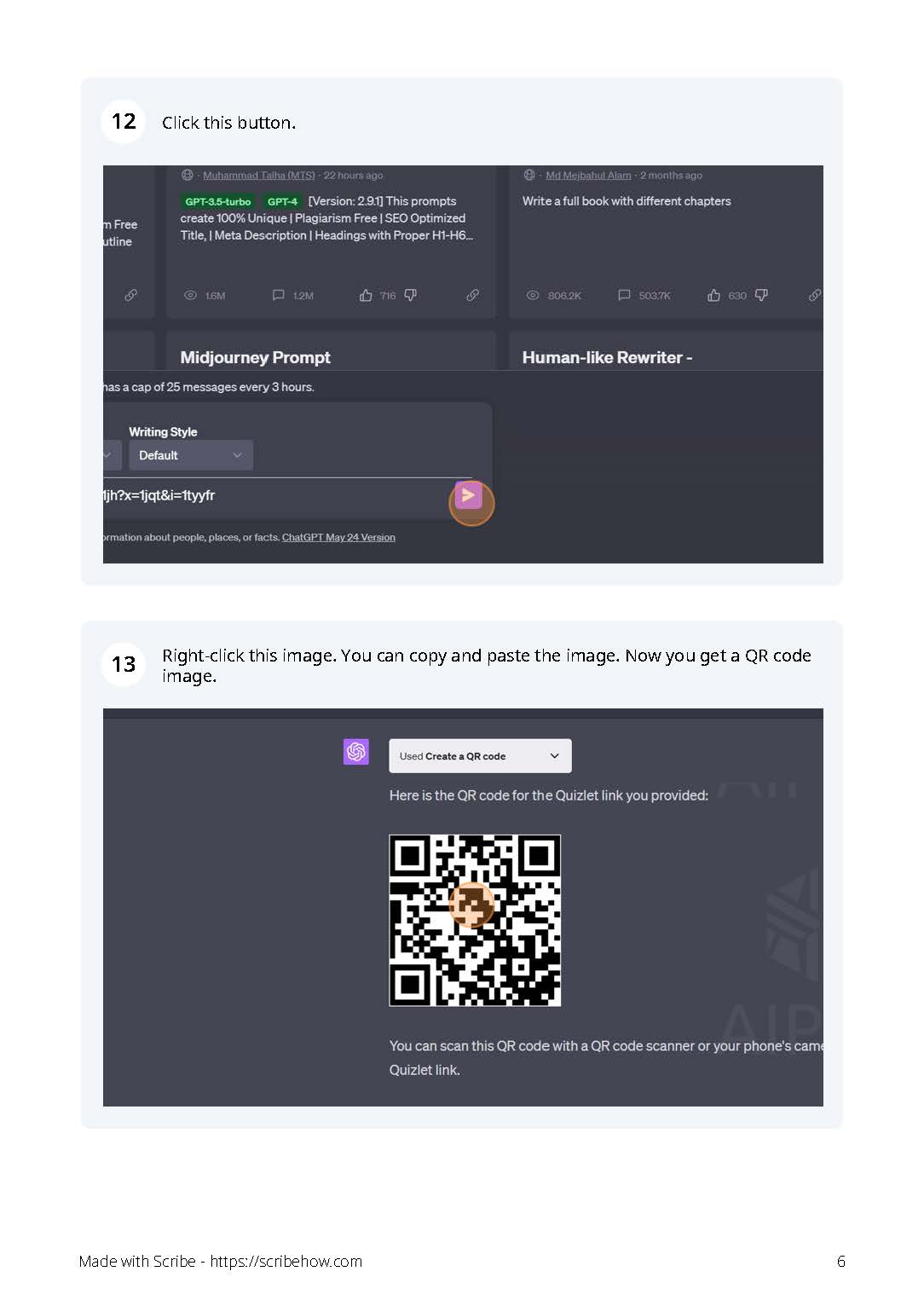Click thumbs up next to 630

(x=713, y=296)
